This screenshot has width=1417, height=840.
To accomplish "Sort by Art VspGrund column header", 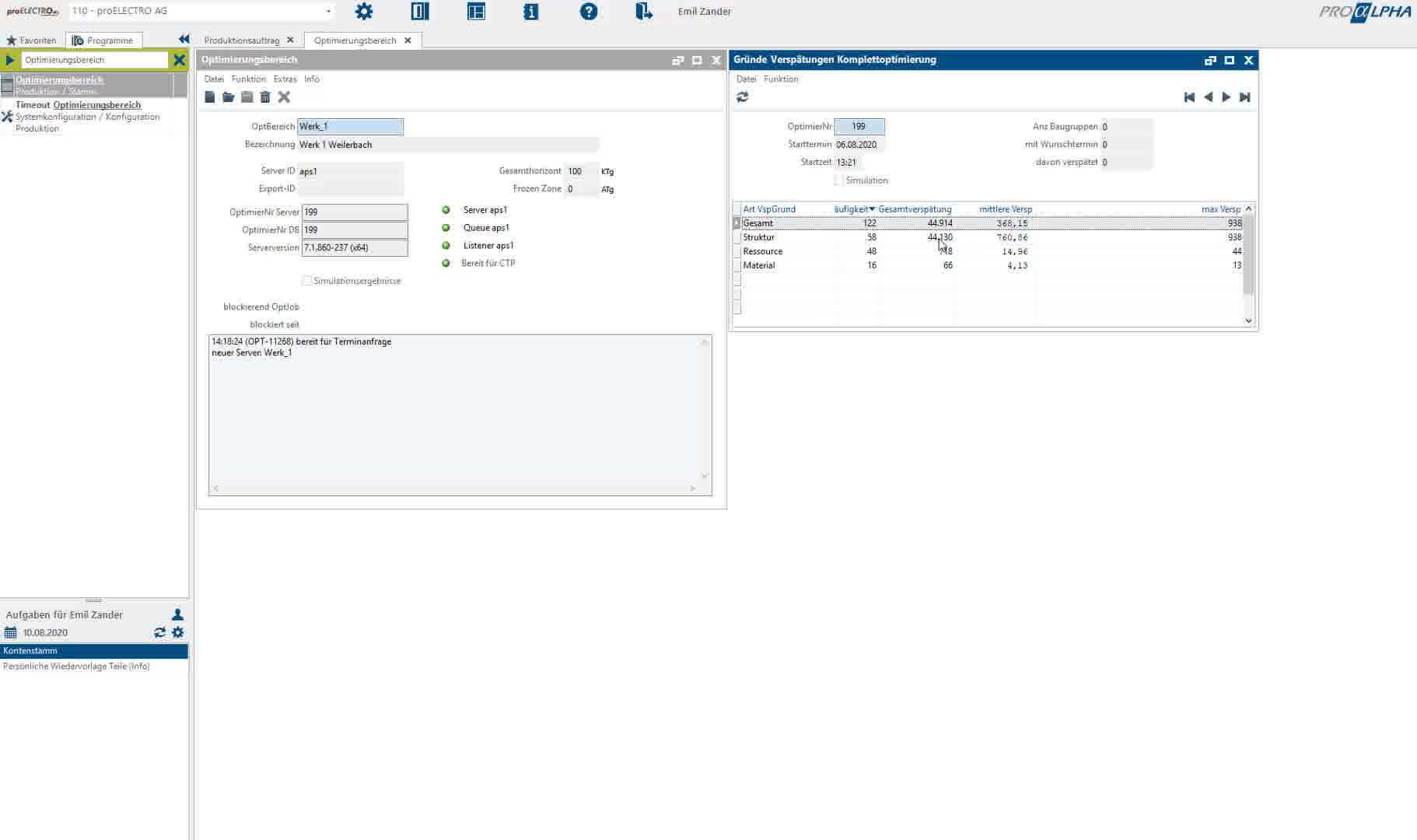I will click(769, 209).
